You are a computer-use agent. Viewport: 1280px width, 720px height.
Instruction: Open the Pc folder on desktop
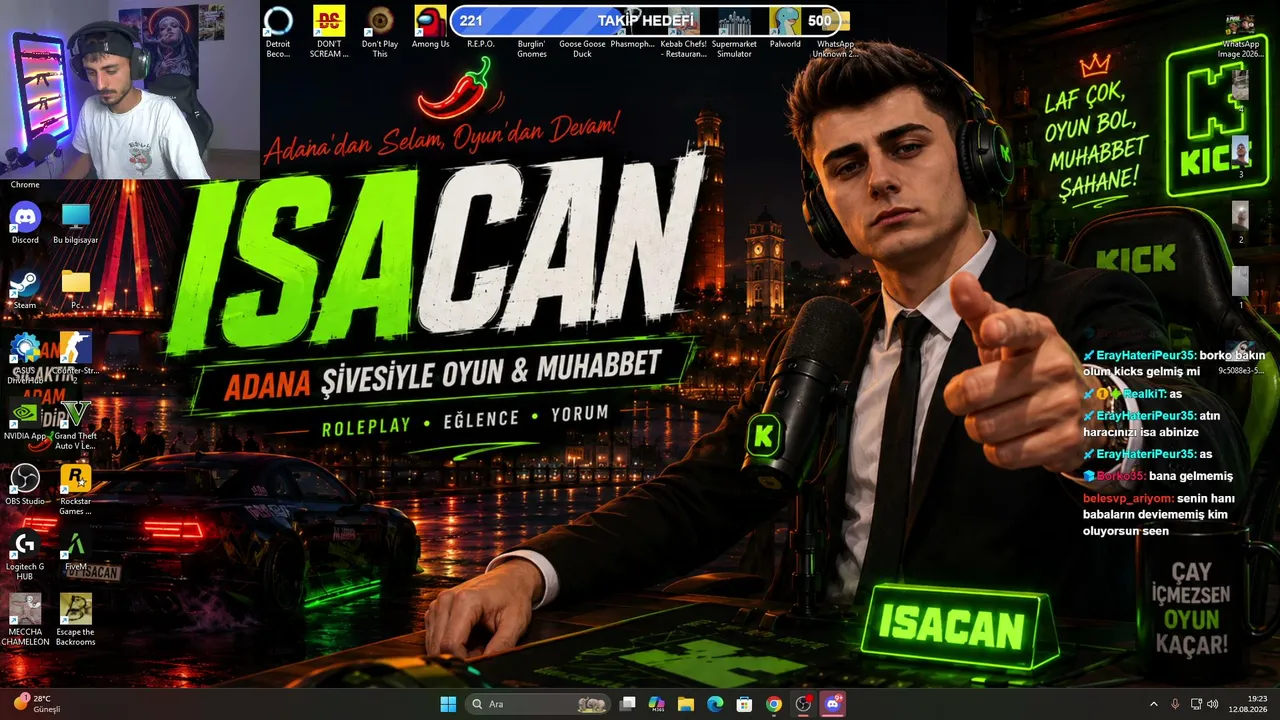(75, 288)
